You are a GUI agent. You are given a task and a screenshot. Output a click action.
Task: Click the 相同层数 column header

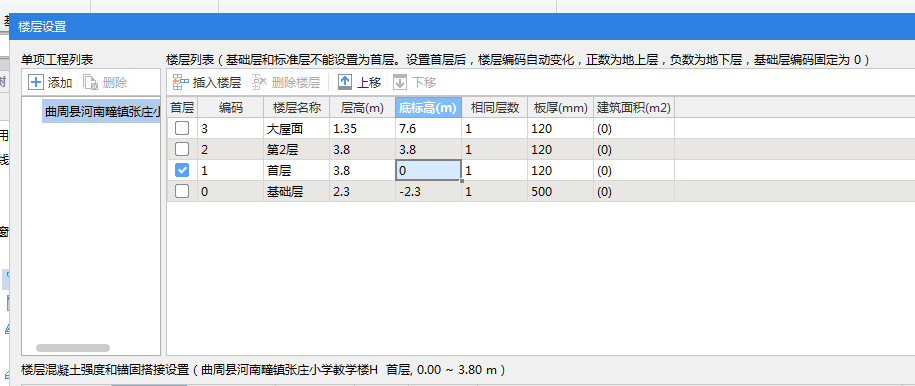click(495, 107)
